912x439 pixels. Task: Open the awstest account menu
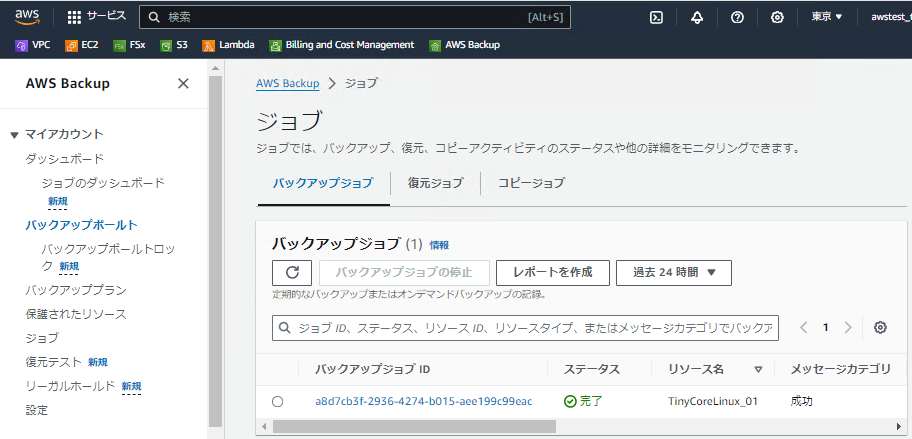(890, 17)
